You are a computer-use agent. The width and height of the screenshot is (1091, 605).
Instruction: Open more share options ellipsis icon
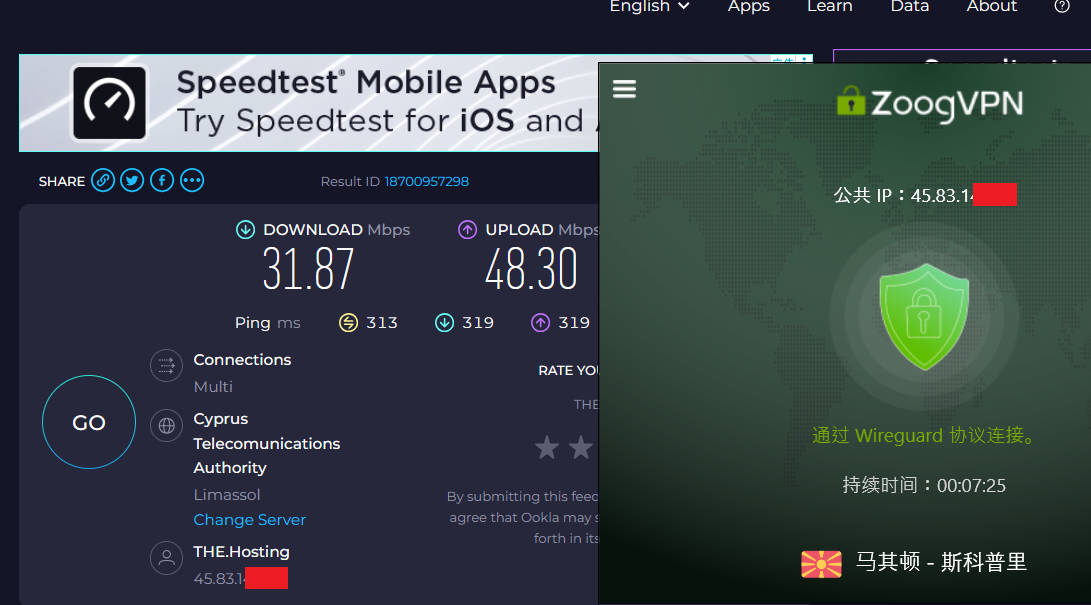(192, 181)
